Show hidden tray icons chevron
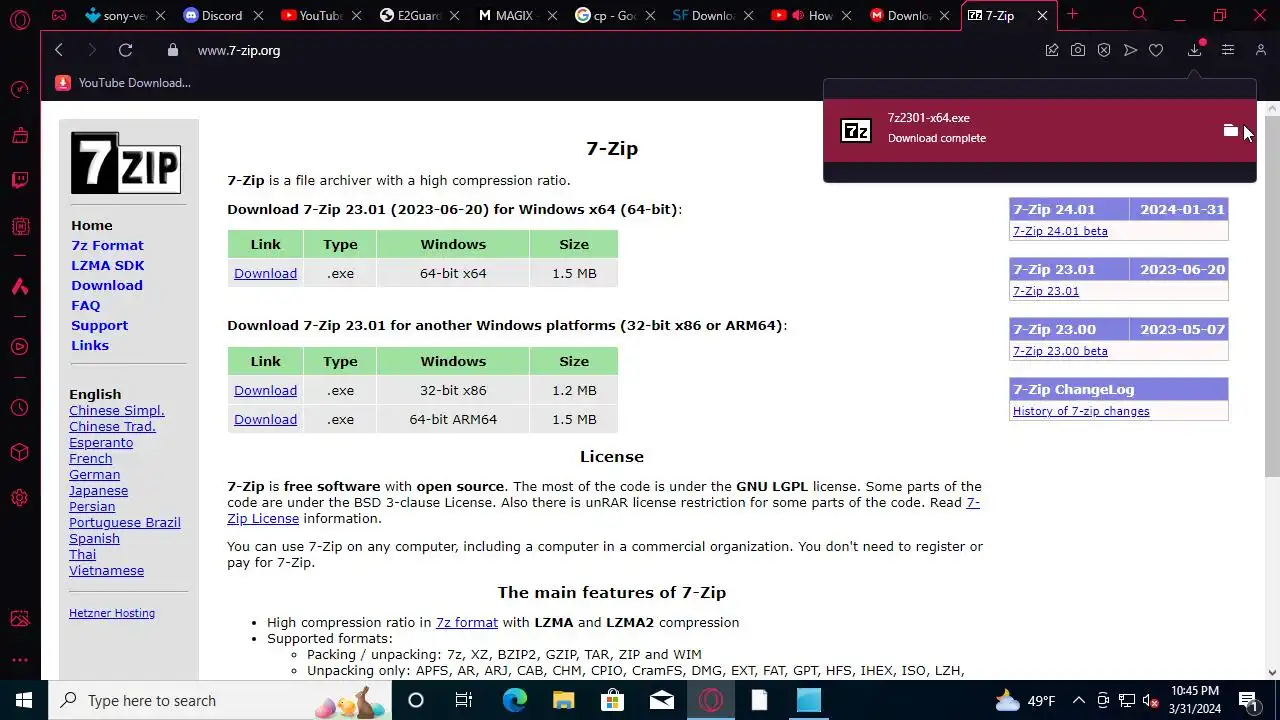This screenshot has height=720, width=1280. click(x=1079, y=700)
